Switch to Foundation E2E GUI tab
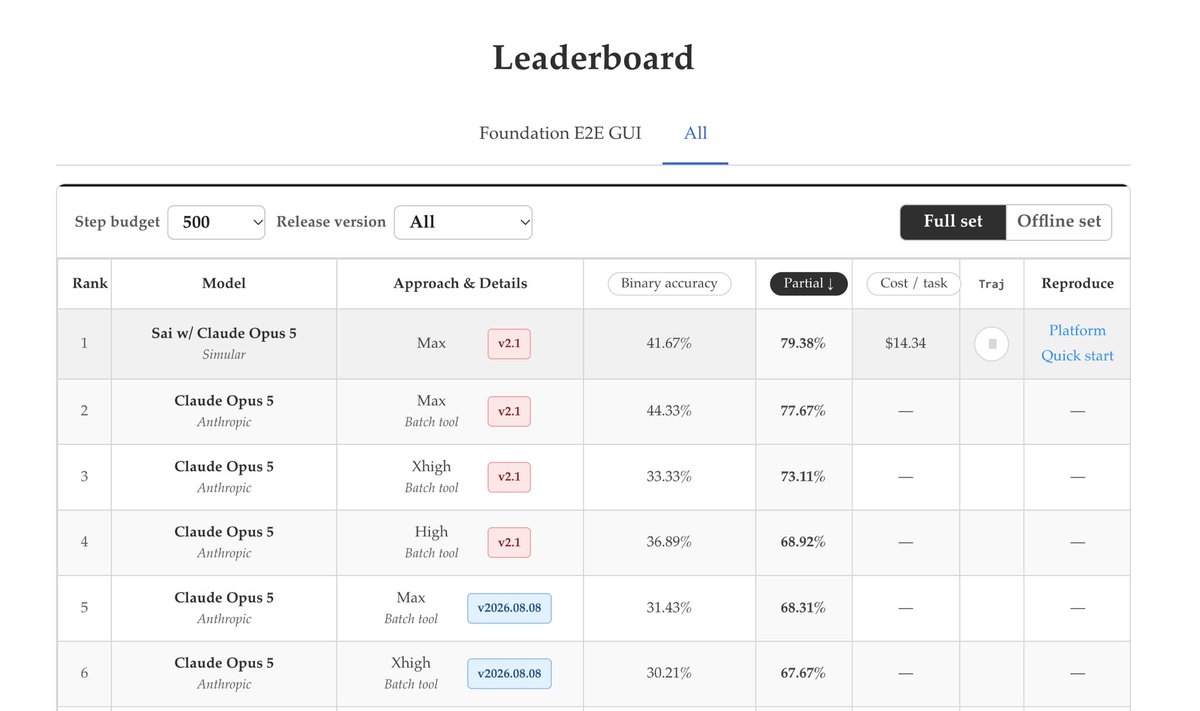 click(x=560, y=133)
